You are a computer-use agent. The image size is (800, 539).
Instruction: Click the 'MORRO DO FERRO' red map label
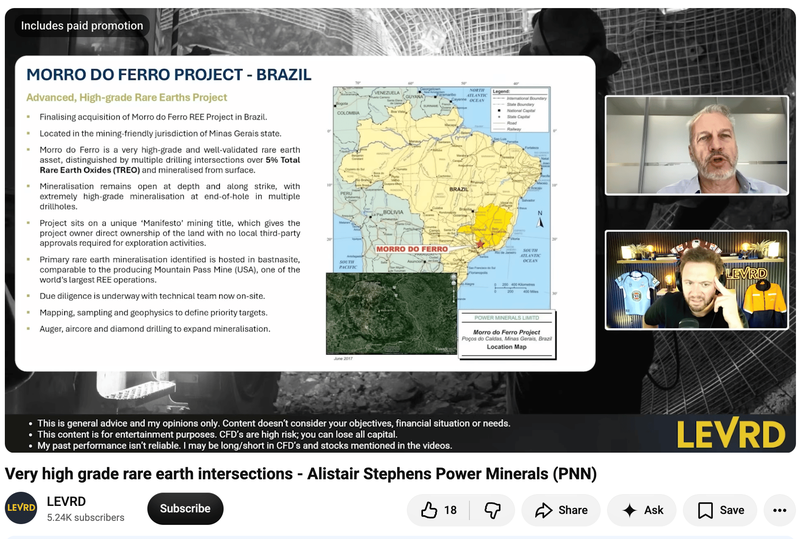click(x=412, y=249)
